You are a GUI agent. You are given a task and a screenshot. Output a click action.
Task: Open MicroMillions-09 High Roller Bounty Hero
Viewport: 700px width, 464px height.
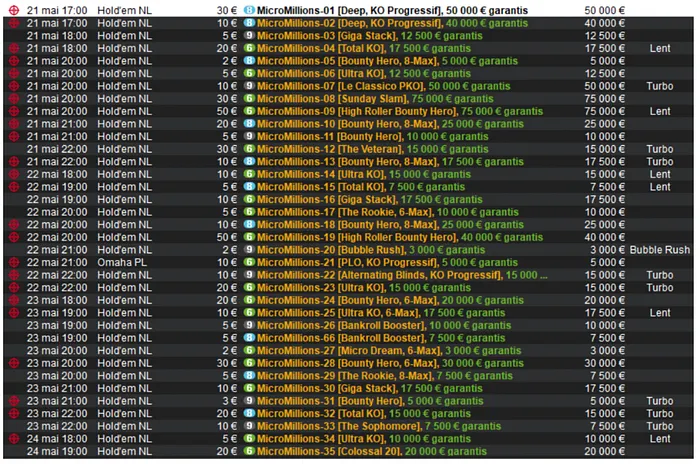pyautogui.click(x=400, y=111)
